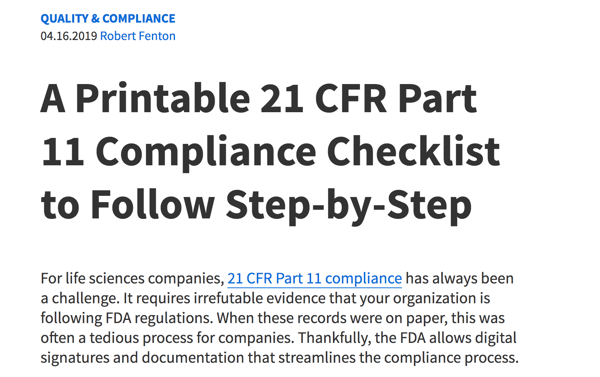Select the publication date 04.16.2019

tap(69, 36)
